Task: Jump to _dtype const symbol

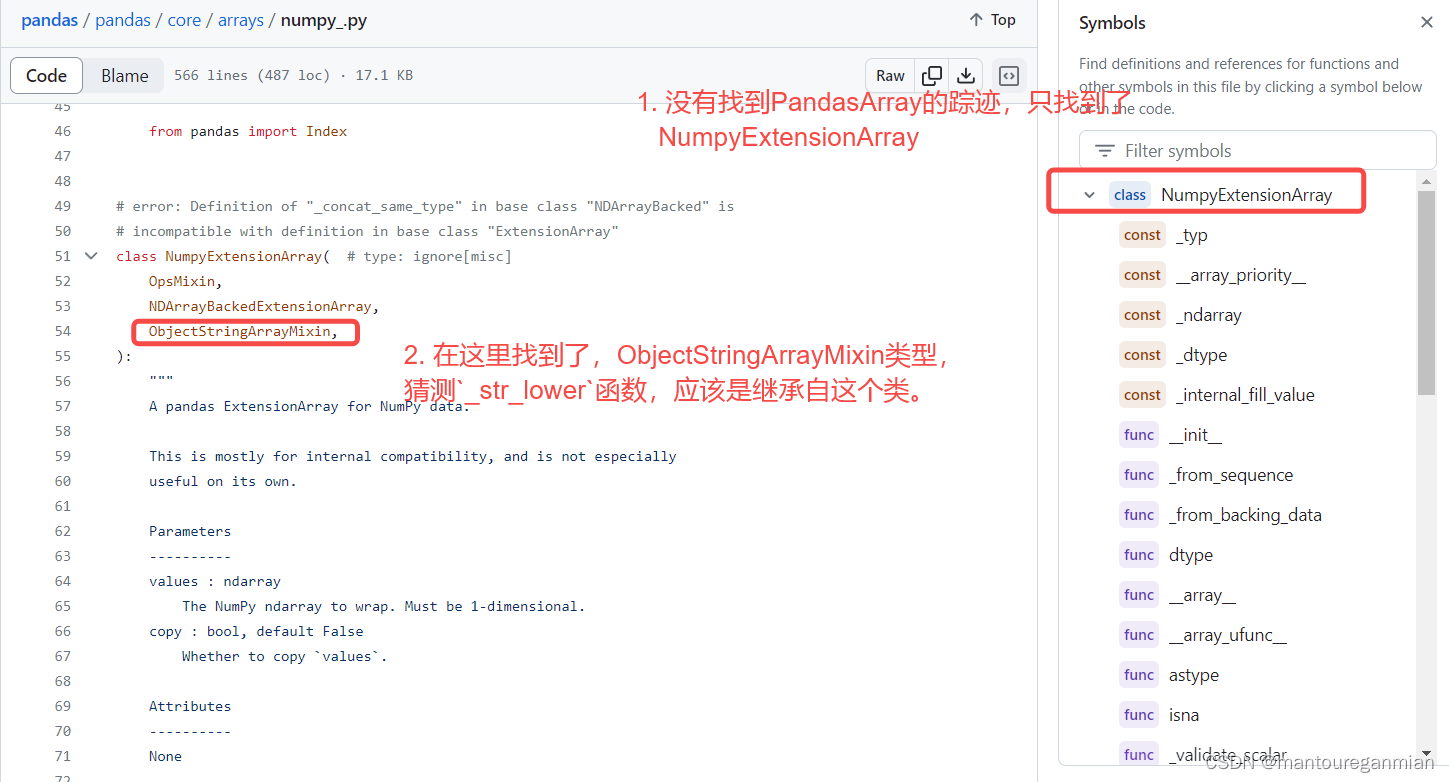Action: pyautogui.click(x=1201, y=355)
